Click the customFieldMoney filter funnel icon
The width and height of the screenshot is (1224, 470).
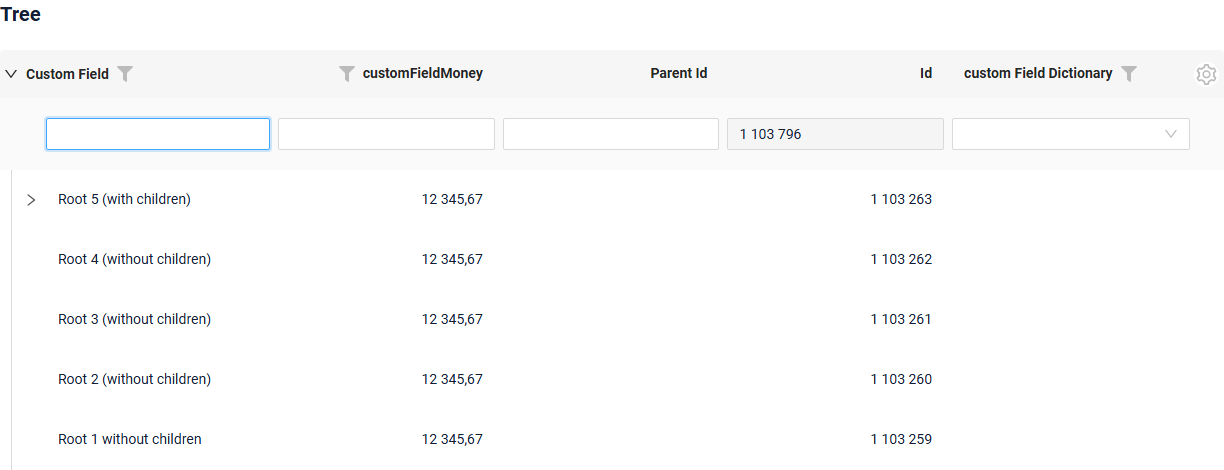click(347, 73)
